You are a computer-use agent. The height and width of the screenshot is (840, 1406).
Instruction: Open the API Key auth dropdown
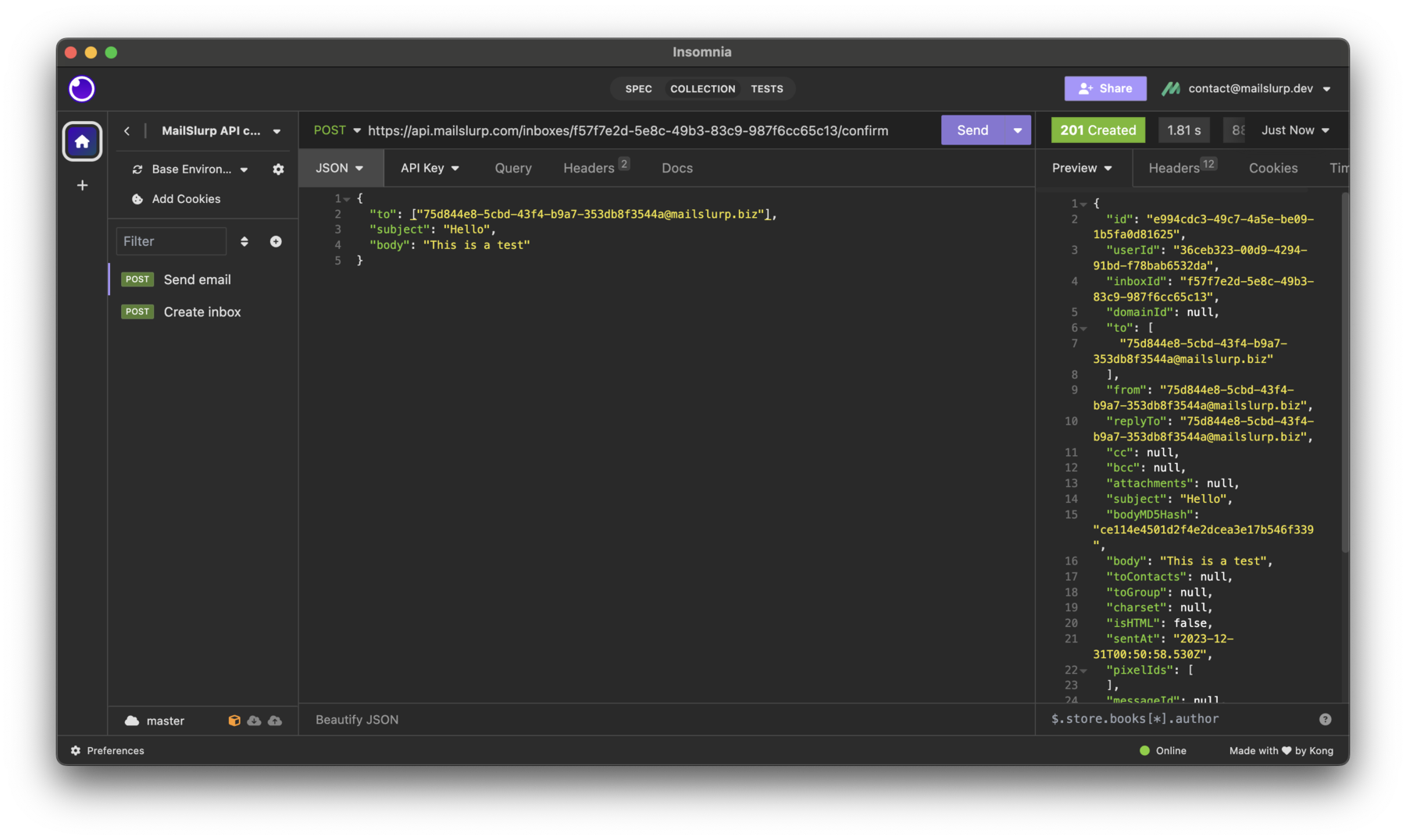[430, 168]
